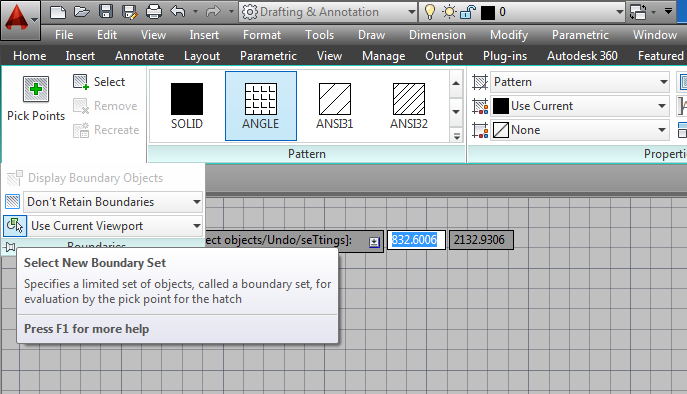
Task: Switch to the Annotate ribbon tab
Action: (x=140, y=56)
